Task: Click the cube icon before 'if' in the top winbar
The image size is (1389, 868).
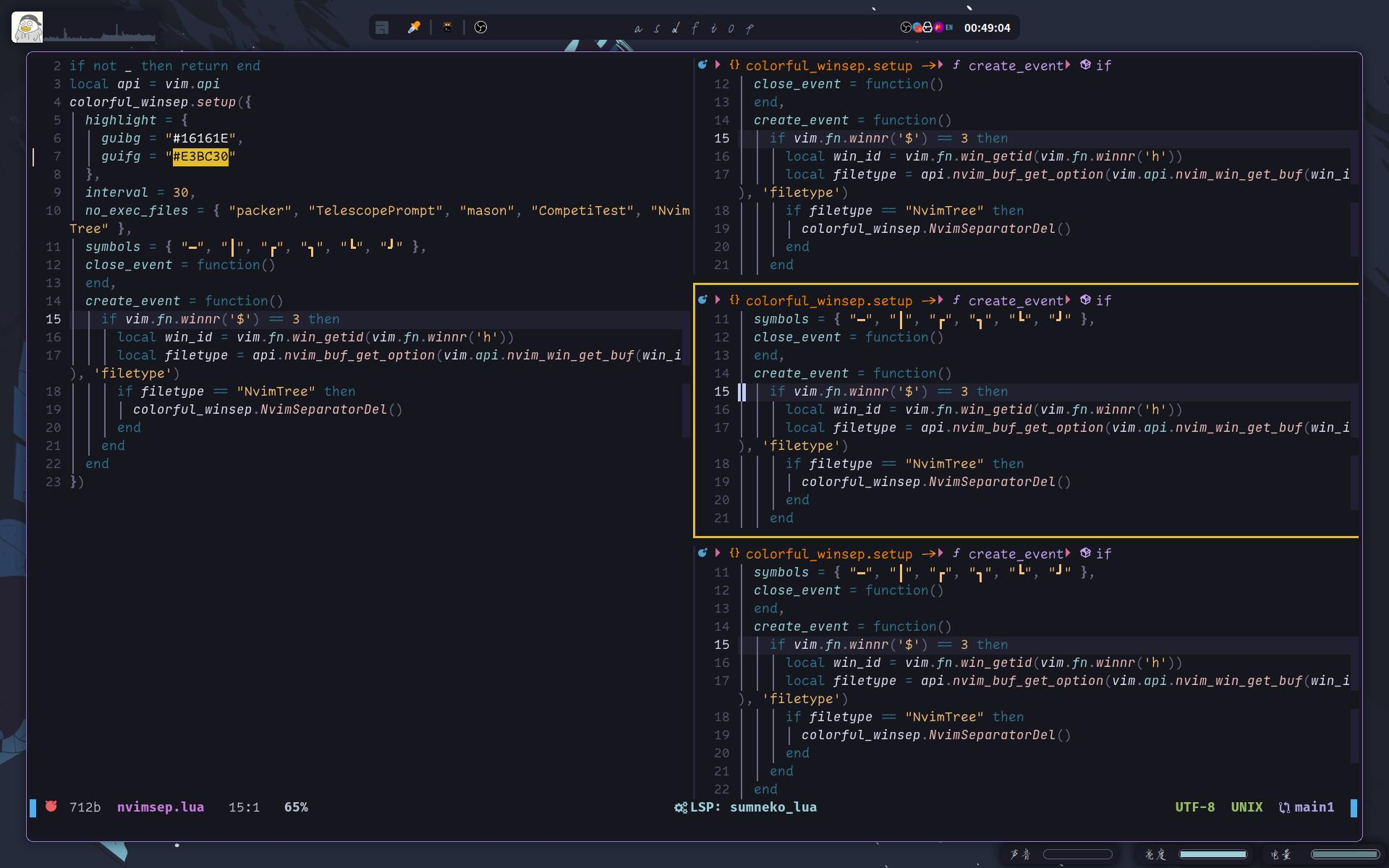Action: pos(1085,65)
